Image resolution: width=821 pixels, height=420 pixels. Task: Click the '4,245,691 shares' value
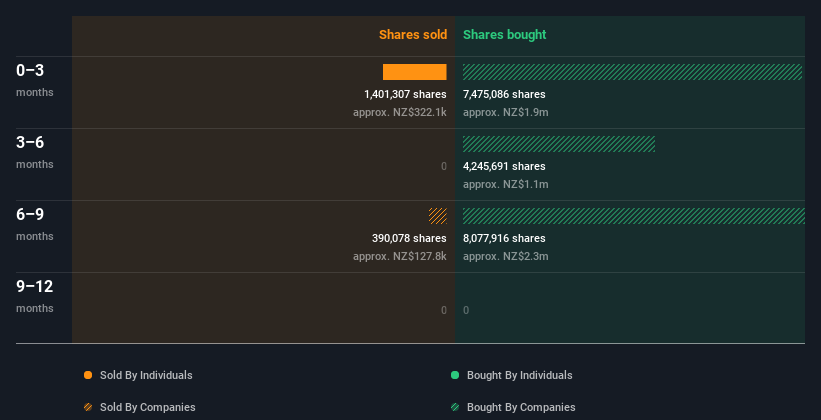504,166
